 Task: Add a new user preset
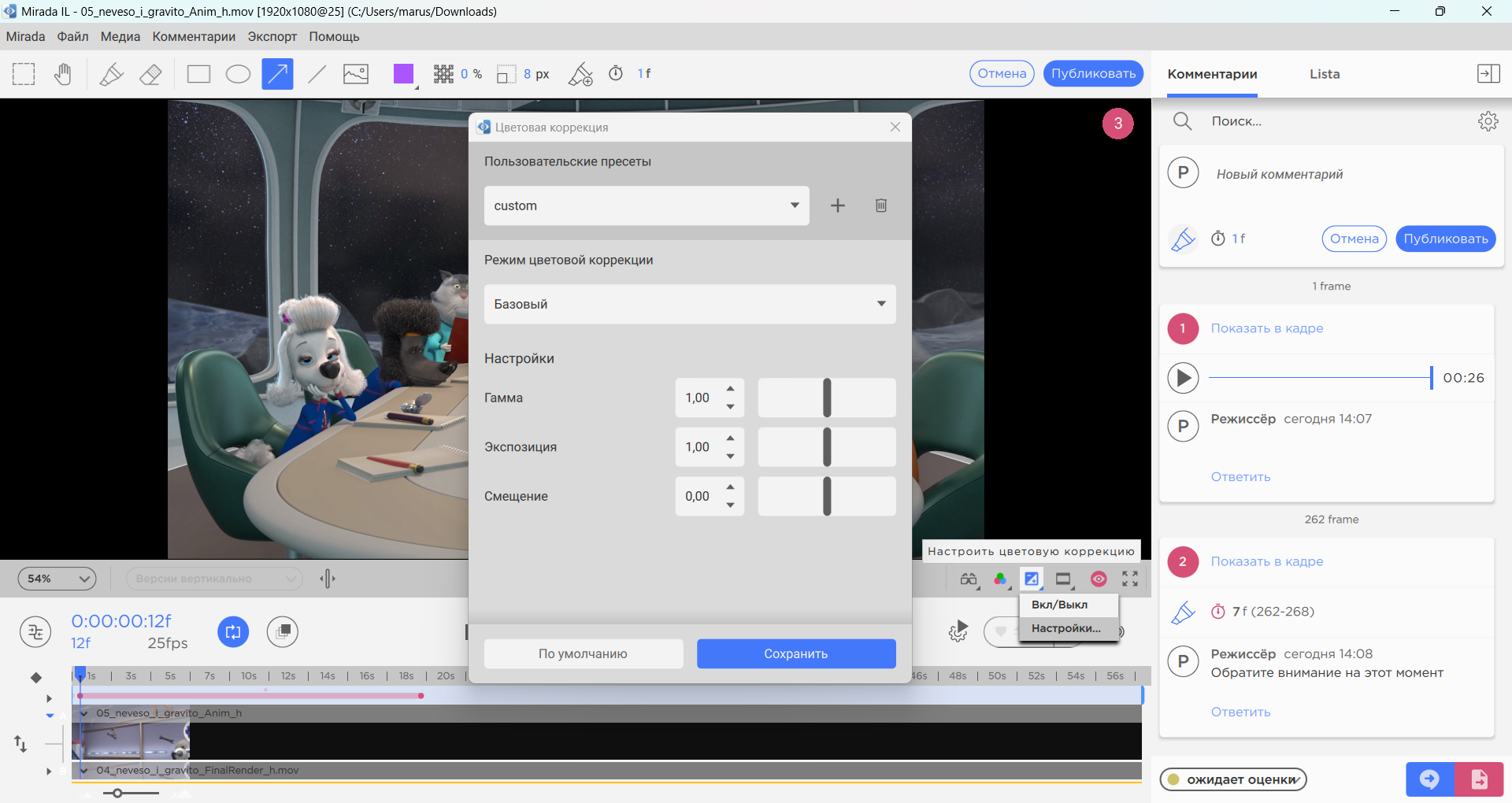[838, 205]
